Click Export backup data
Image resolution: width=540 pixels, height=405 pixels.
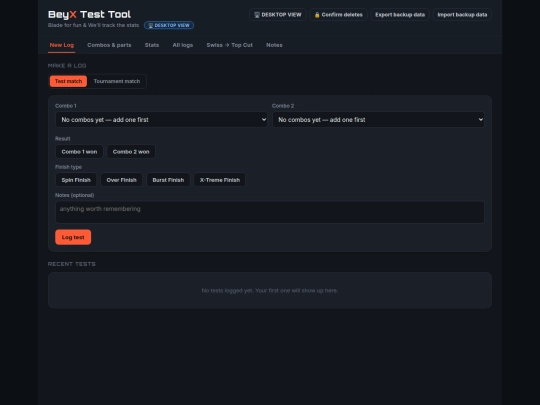pyautogui.click(x=400, y=15)
